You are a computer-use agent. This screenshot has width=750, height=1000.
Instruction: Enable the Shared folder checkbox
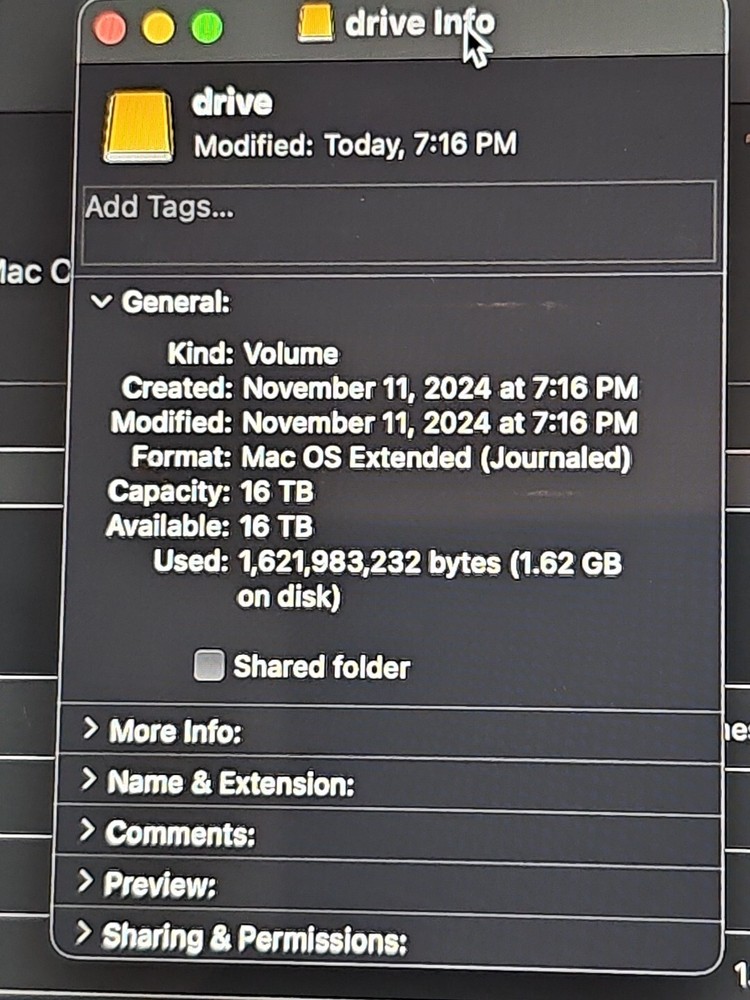point(208,666)
